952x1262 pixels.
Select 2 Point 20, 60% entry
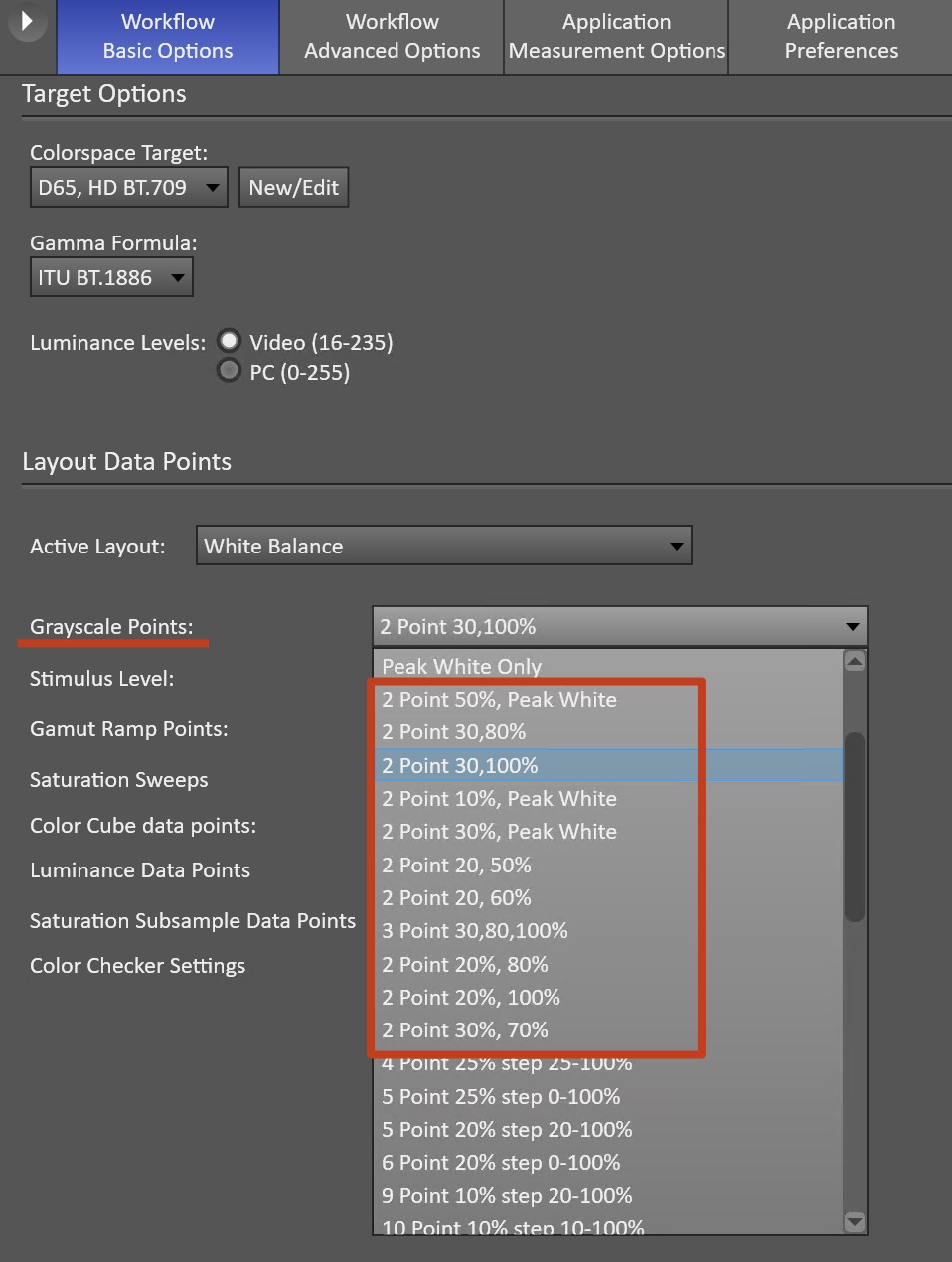456,897
